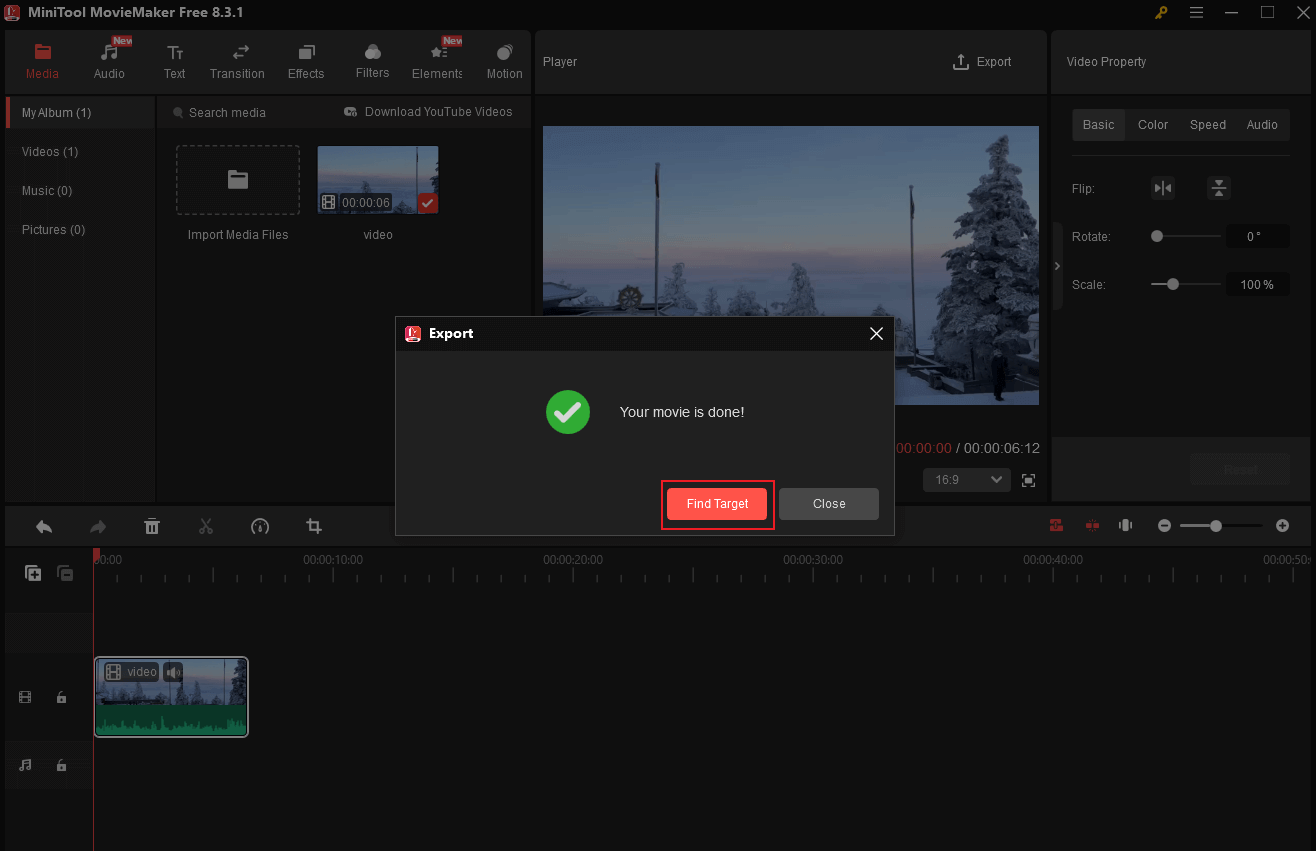
Task: Open the 16:9 aspect ratio dropdown
Action: click(967, 480)
